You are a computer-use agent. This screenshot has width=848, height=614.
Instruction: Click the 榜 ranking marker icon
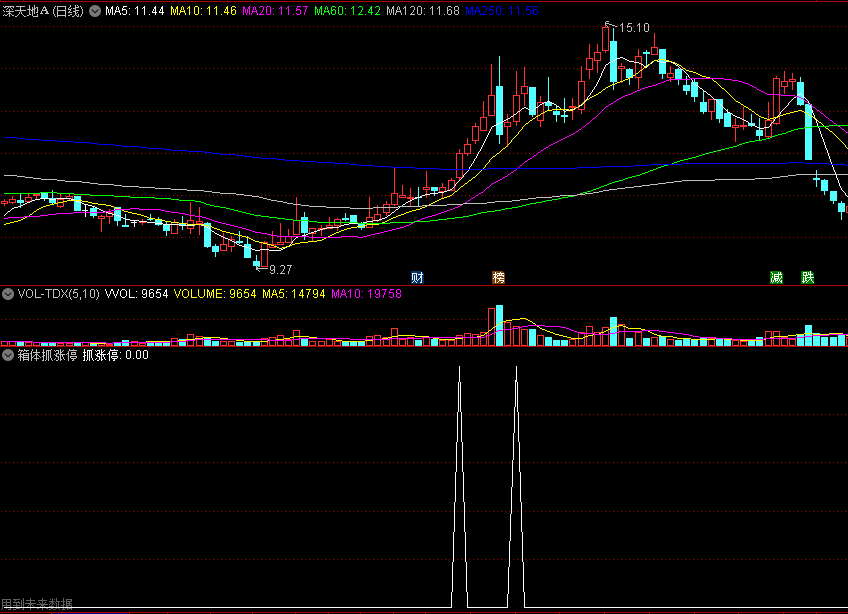pyautogui.click(x=498, y=278)
